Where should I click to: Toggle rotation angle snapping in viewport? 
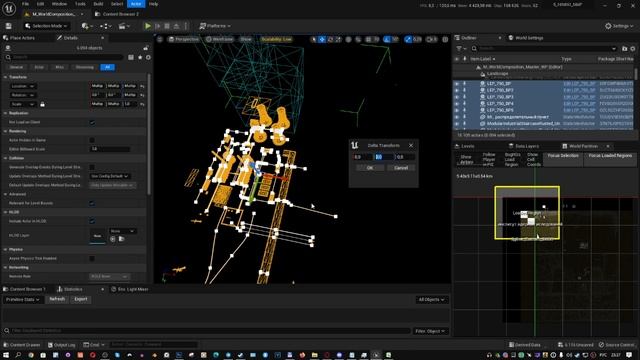tap(387, 39)
